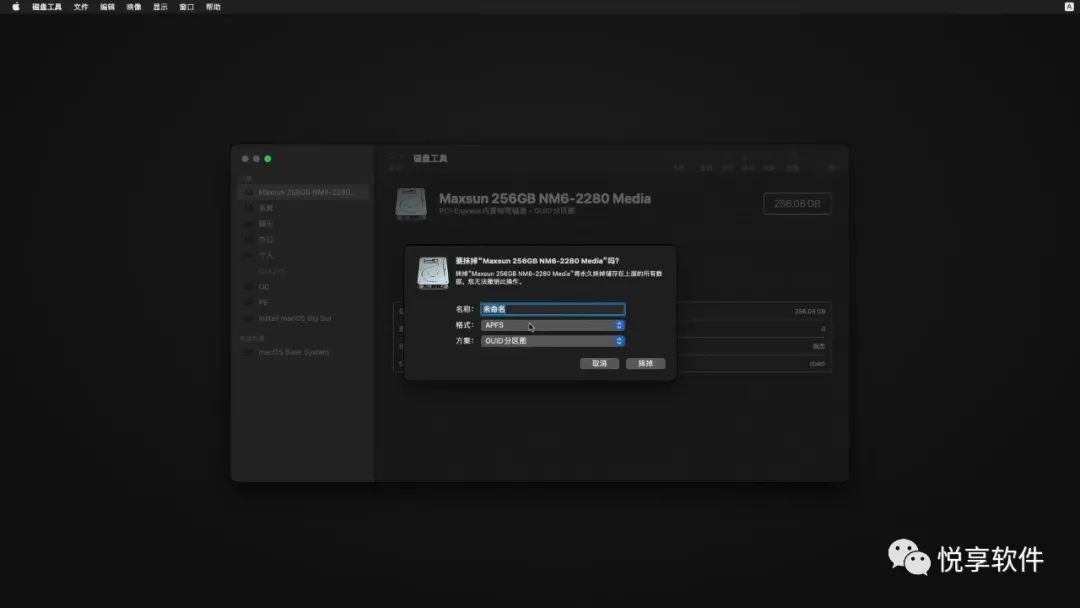This screenshot has height=608, width=1080.
Task: Click the 抹掉 button to erase
Action: (645, 364)
